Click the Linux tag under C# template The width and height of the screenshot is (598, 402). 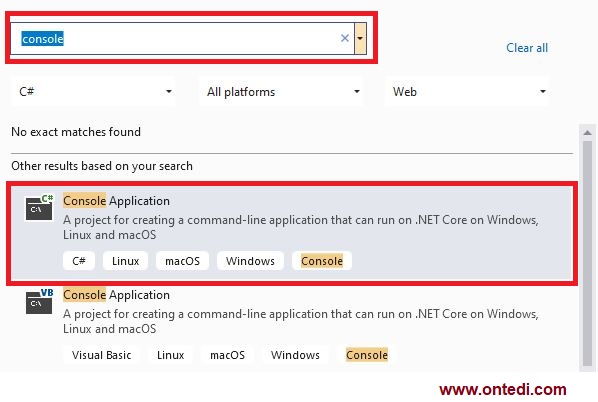pyautogui.click(x=125, y=261)
